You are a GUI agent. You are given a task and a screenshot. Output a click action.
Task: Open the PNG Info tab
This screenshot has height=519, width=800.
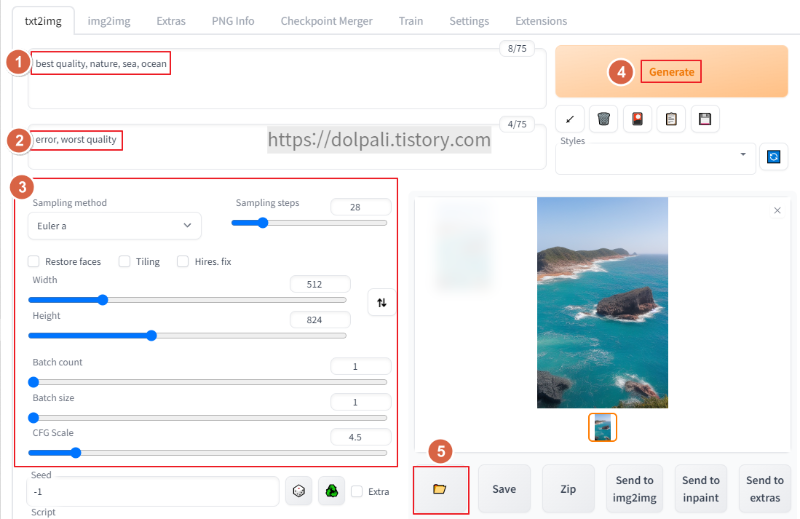pos(233,21)
